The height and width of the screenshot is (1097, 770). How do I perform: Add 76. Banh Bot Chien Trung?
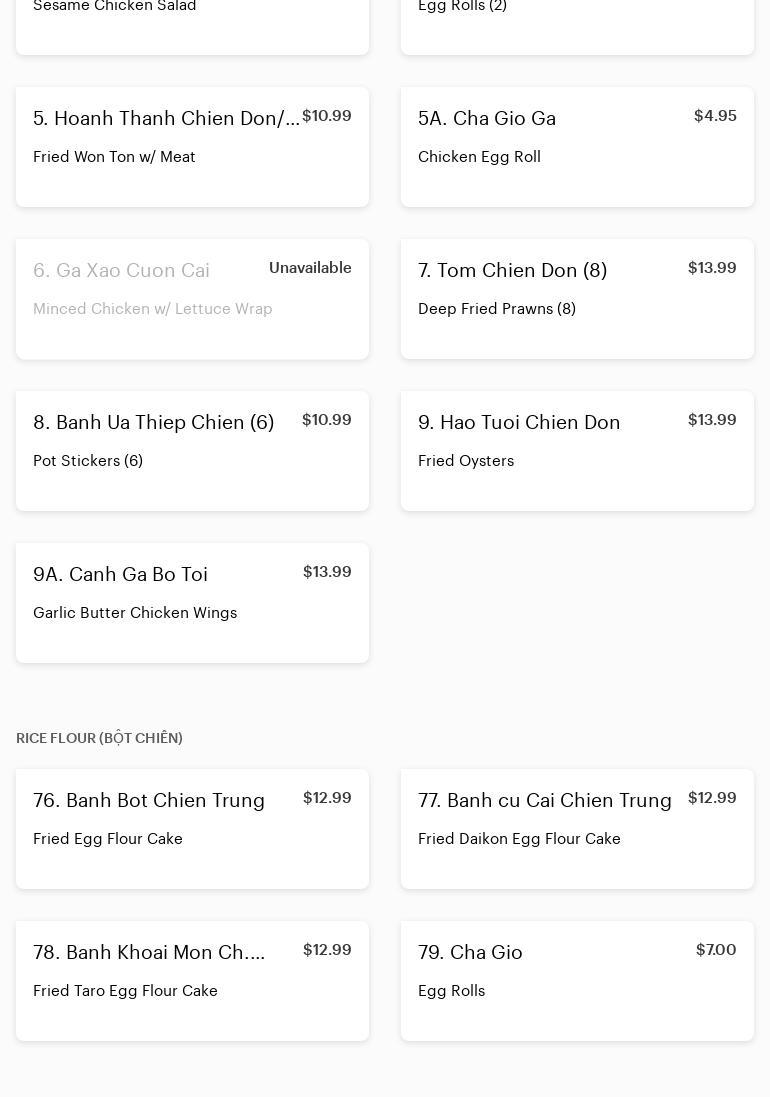[192, 829]
